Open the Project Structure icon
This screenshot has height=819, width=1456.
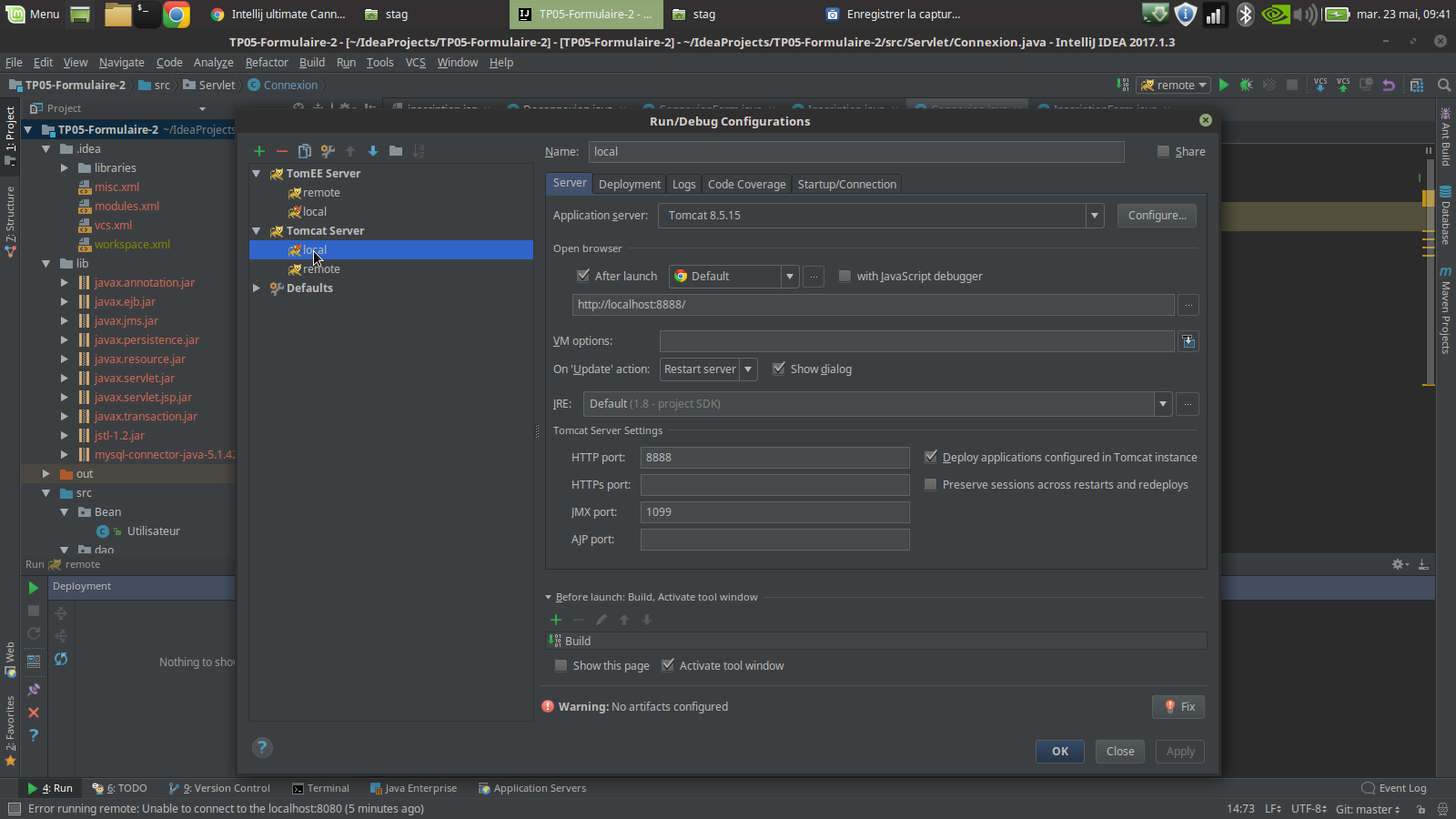point(1417,85)
